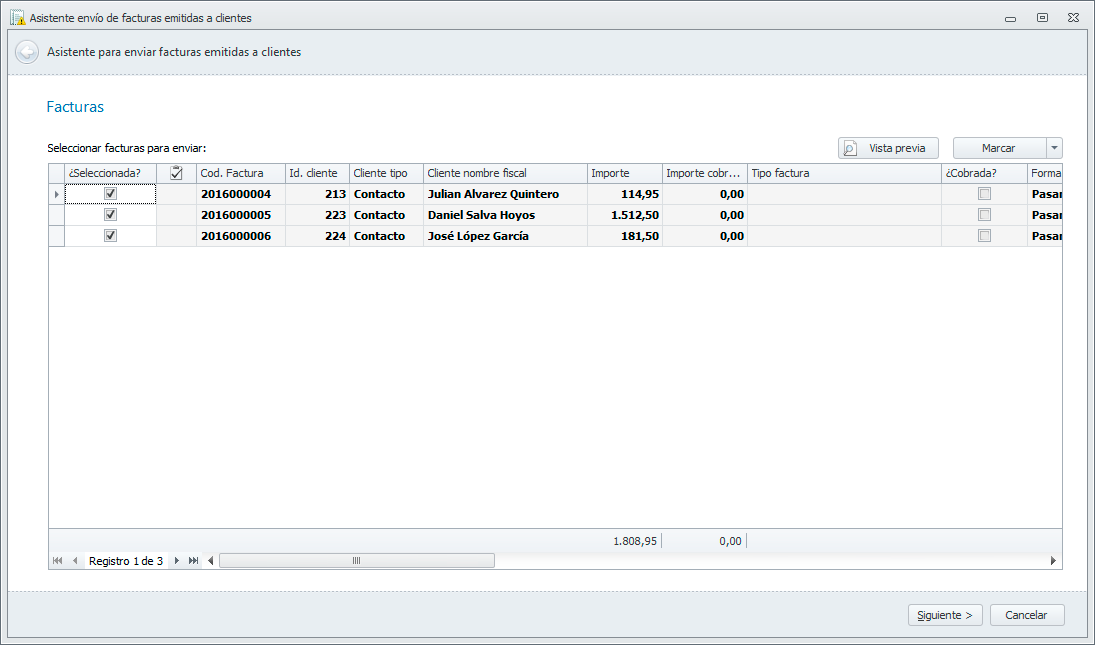This screenshot has width=1095, height=645.
Task: Click client id 223 cell
Action: click(x=318, y=215)
